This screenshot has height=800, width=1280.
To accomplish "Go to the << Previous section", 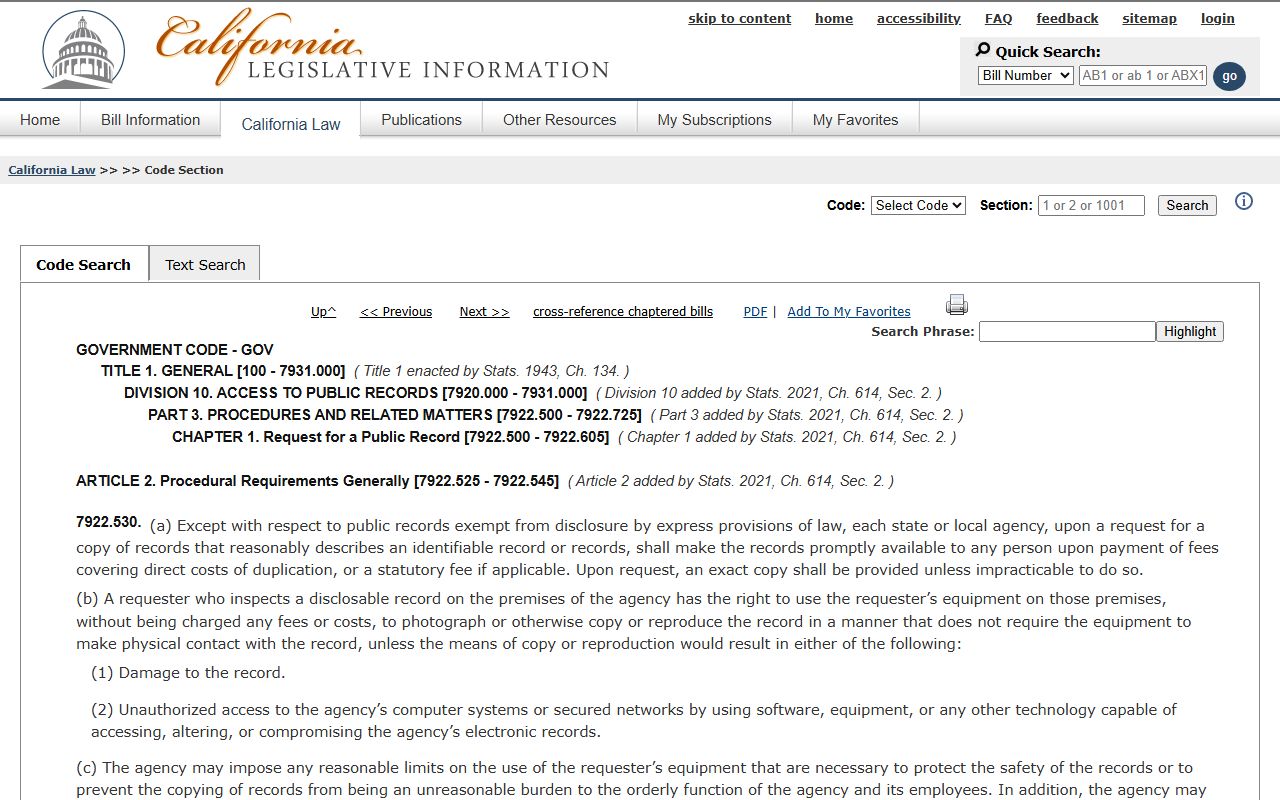I will pyautogui.click(x=396, y=312).
